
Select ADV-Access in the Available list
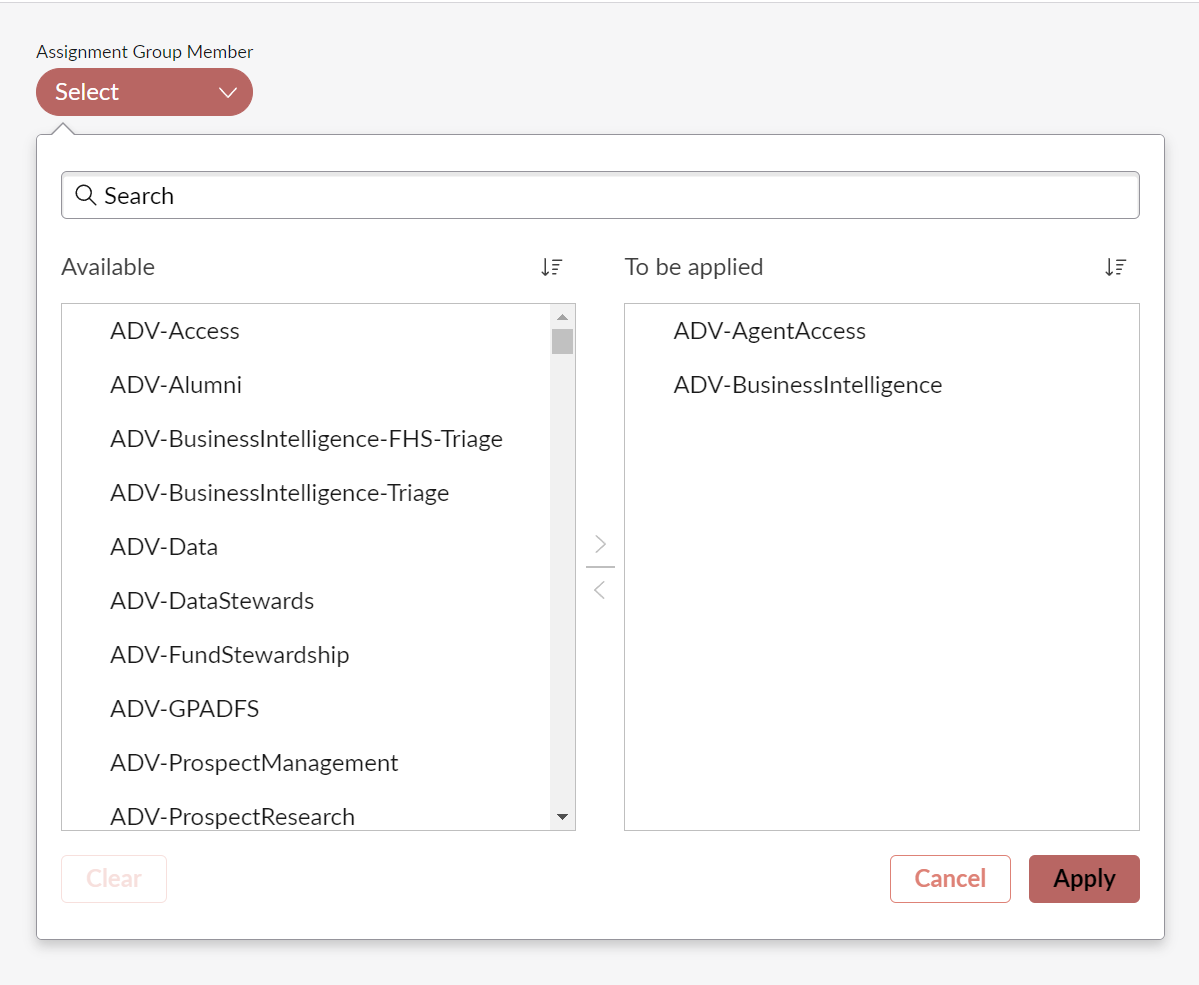point(174,330)
